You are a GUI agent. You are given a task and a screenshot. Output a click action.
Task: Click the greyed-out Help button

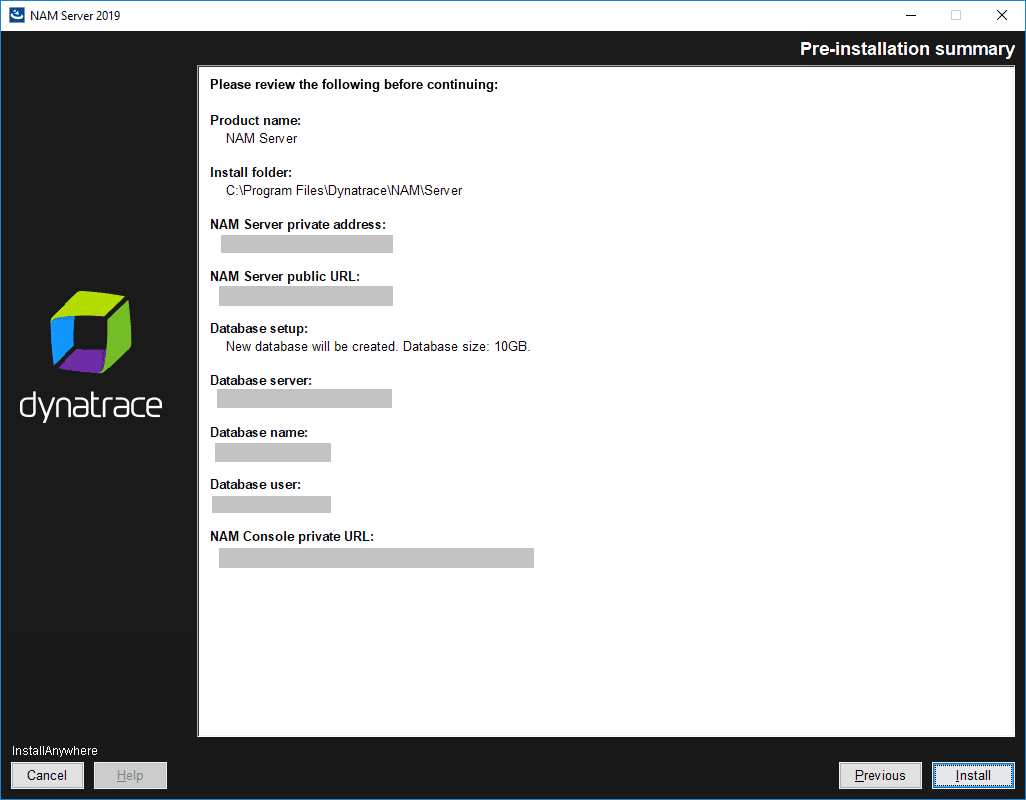(130, 775)
